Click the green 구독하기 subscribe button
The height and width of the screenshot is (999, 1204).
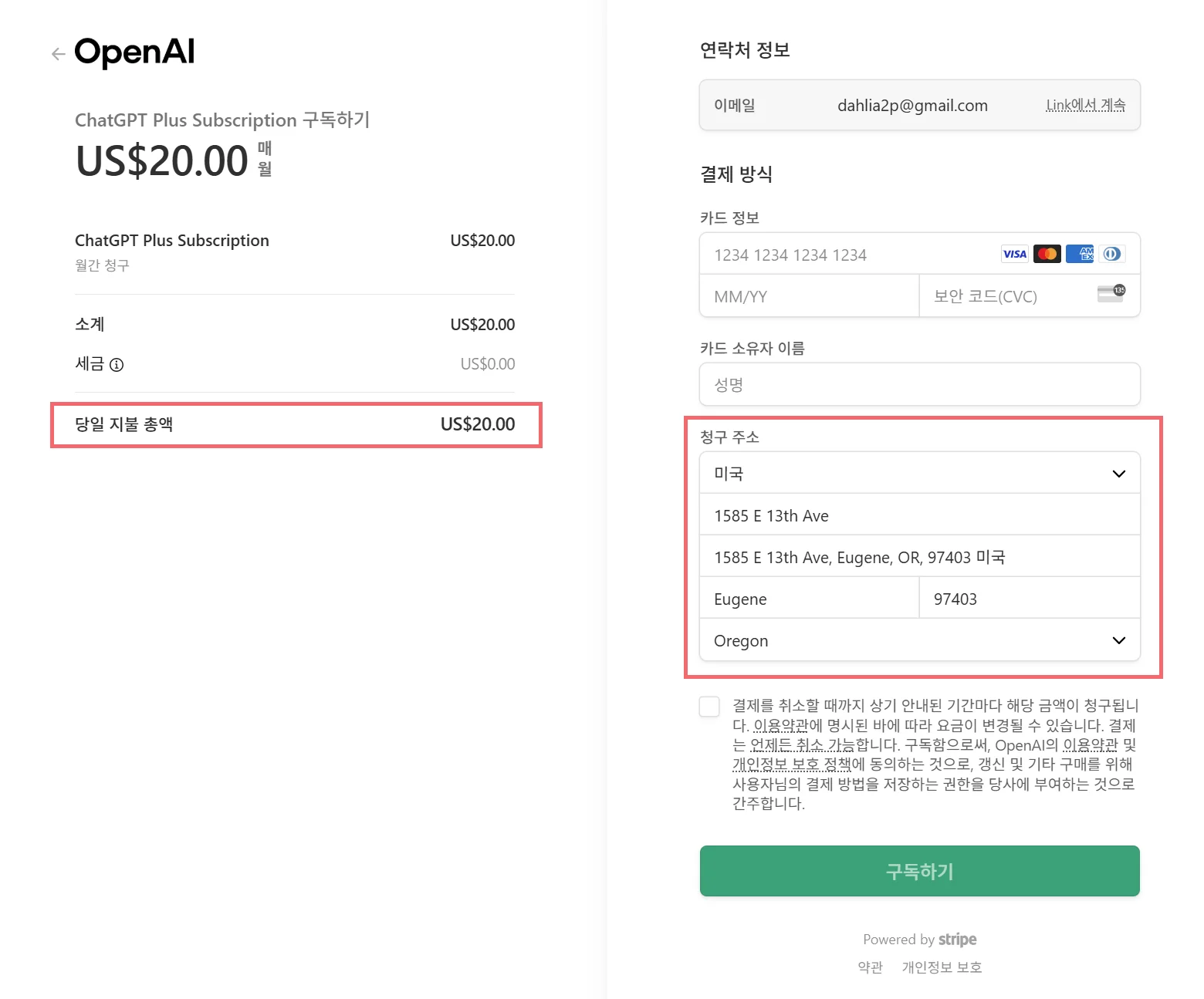pyautogui.click(x=919, y=872)
